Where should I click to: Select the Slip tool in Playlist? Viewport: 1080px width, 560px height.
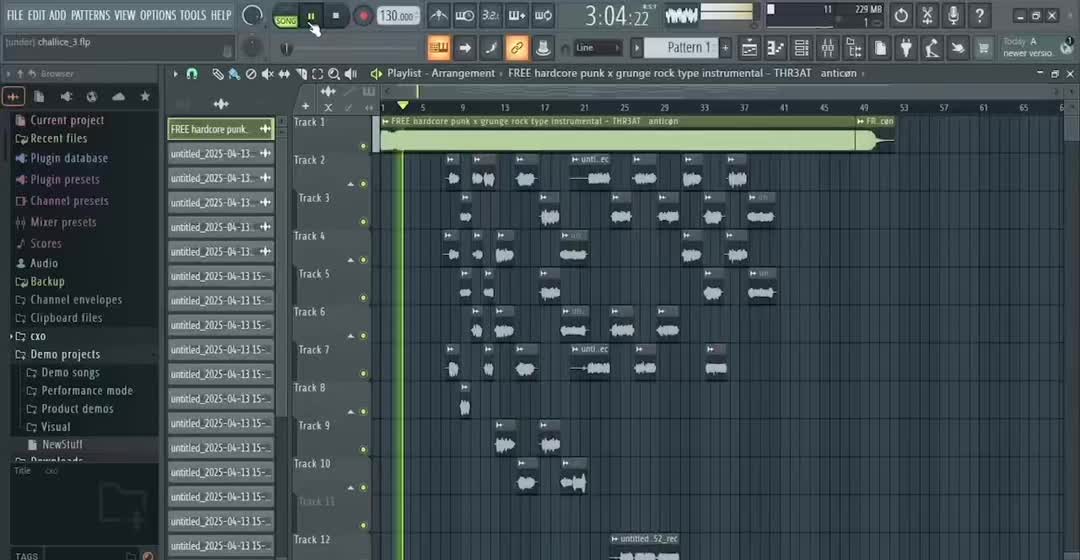tap(284, 74)
